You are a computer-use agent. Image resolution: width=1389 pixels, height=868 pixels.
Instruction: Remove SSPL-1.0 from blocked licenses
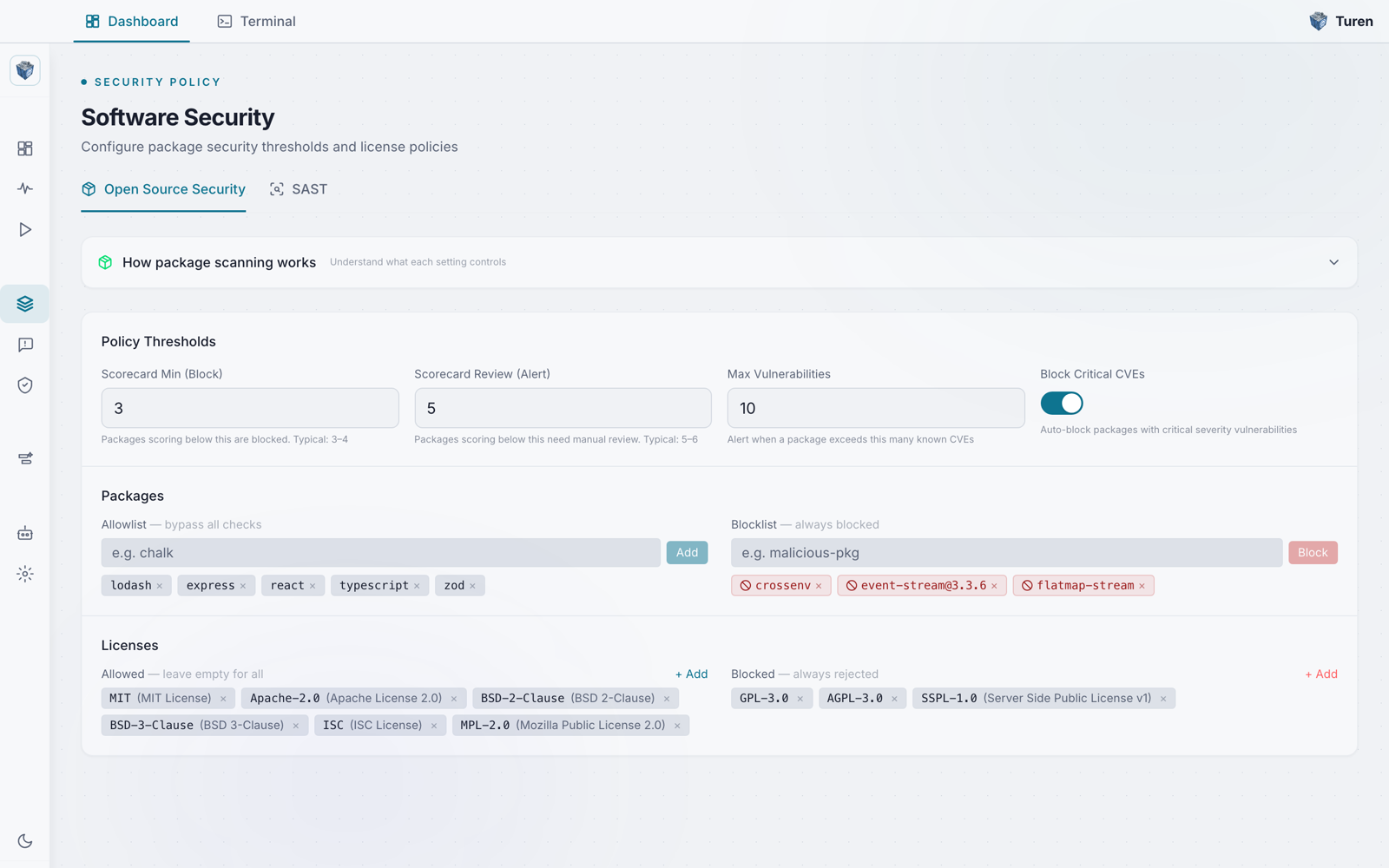tap(1163, 699)
